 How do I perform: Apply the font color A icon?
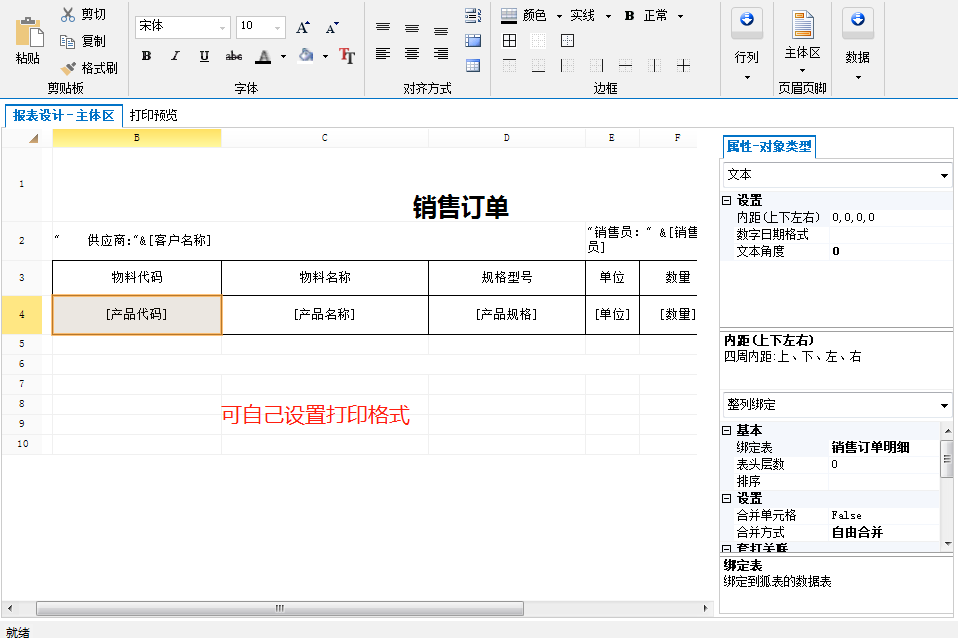(x=263, y=56)
